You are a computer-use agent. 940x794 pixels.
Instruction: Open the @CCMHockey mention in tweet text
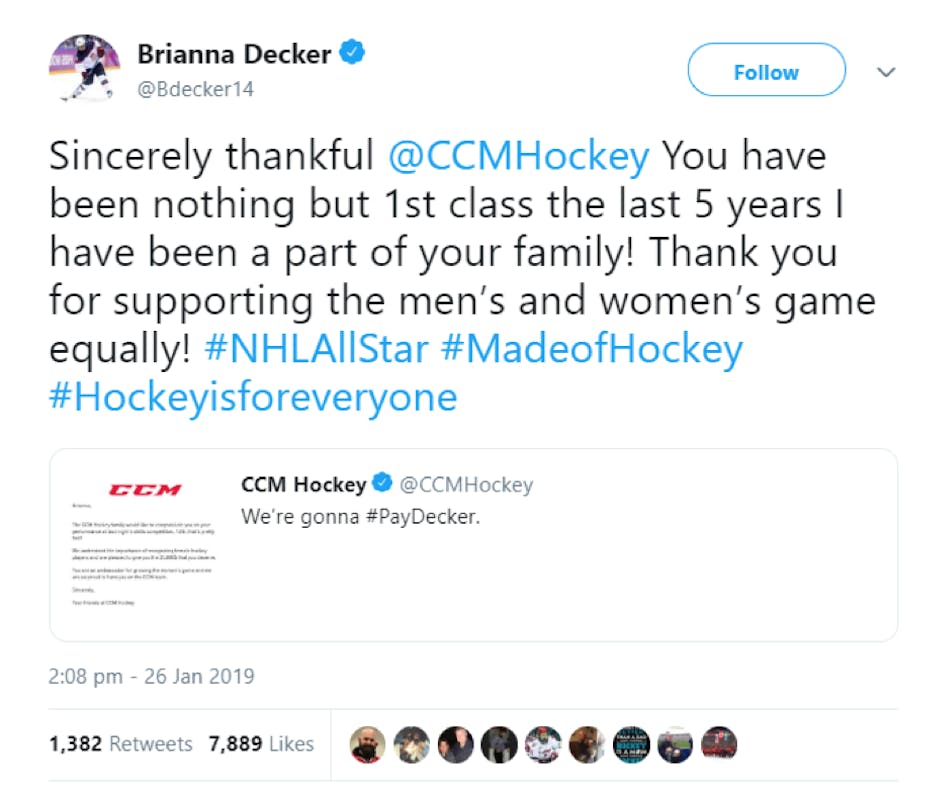(519, 156)
